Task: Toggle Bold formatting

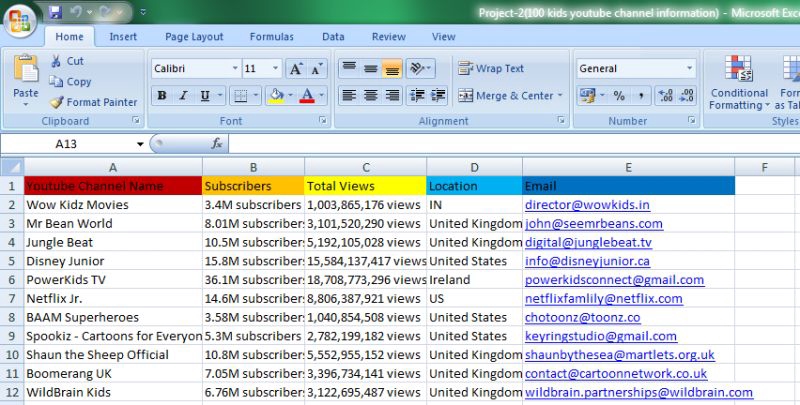Action: (162, 95)
